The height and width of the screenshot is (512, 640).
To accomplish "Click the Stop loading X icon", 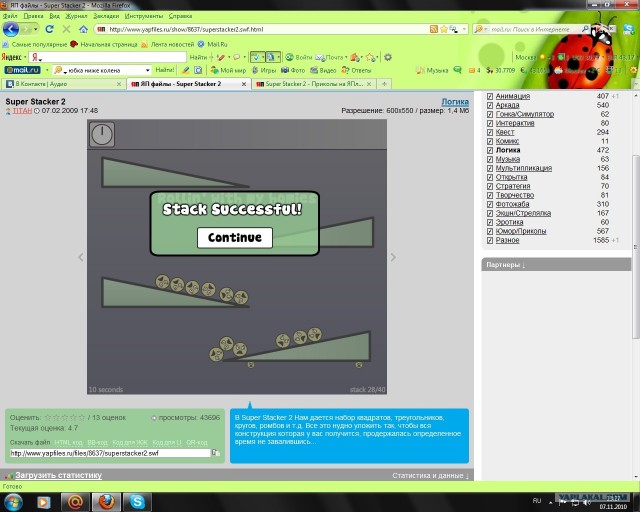I will point(66,29).
